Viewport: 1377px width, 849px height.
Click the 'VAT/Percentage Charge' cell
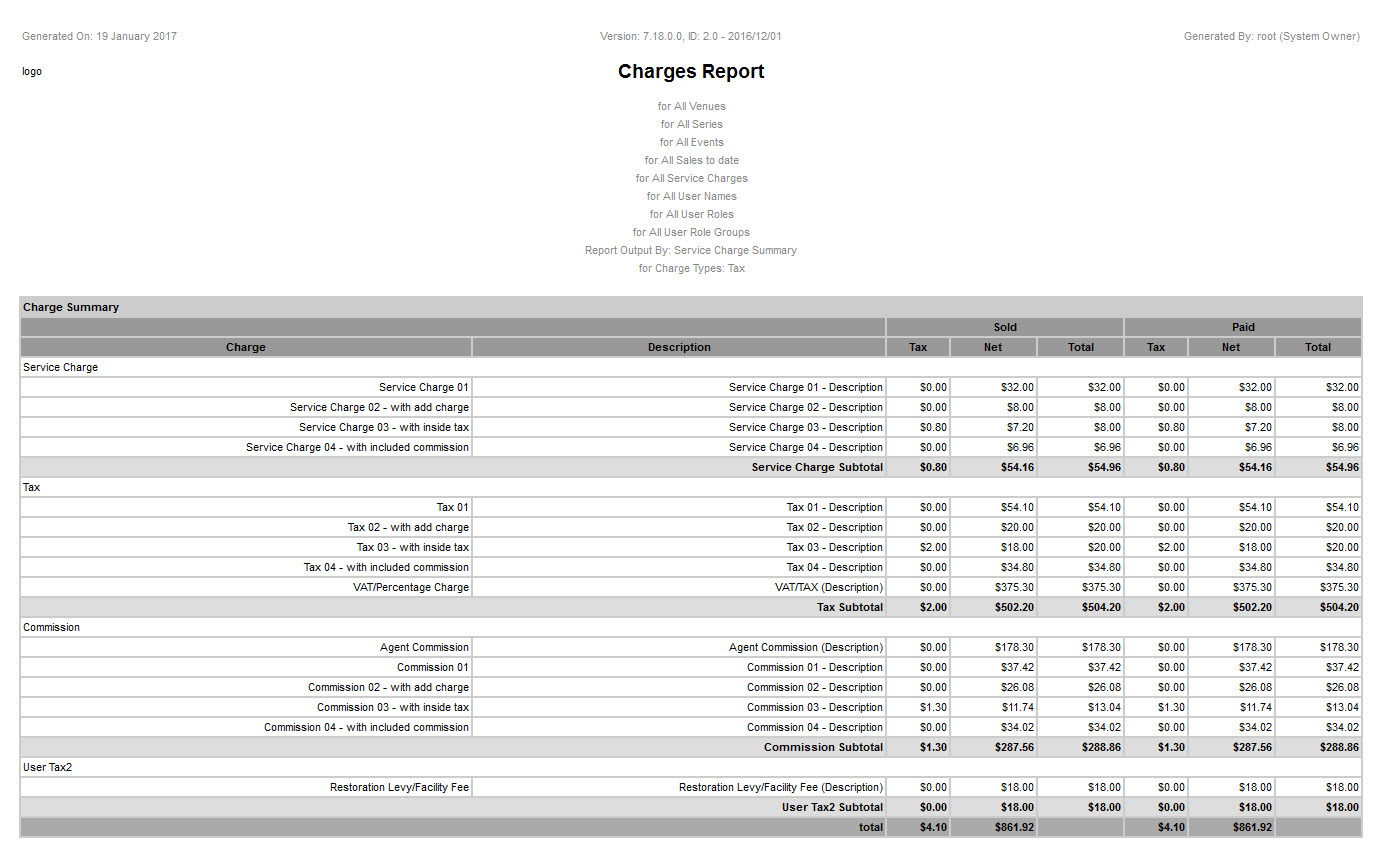(x=246, y=587)
